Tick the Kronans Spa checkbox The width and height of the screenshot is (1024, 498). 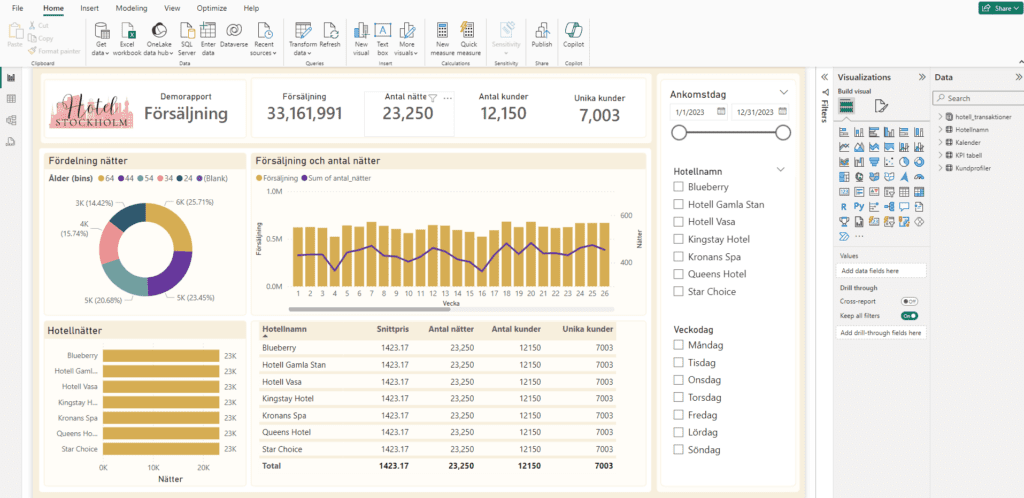(679, 257)
